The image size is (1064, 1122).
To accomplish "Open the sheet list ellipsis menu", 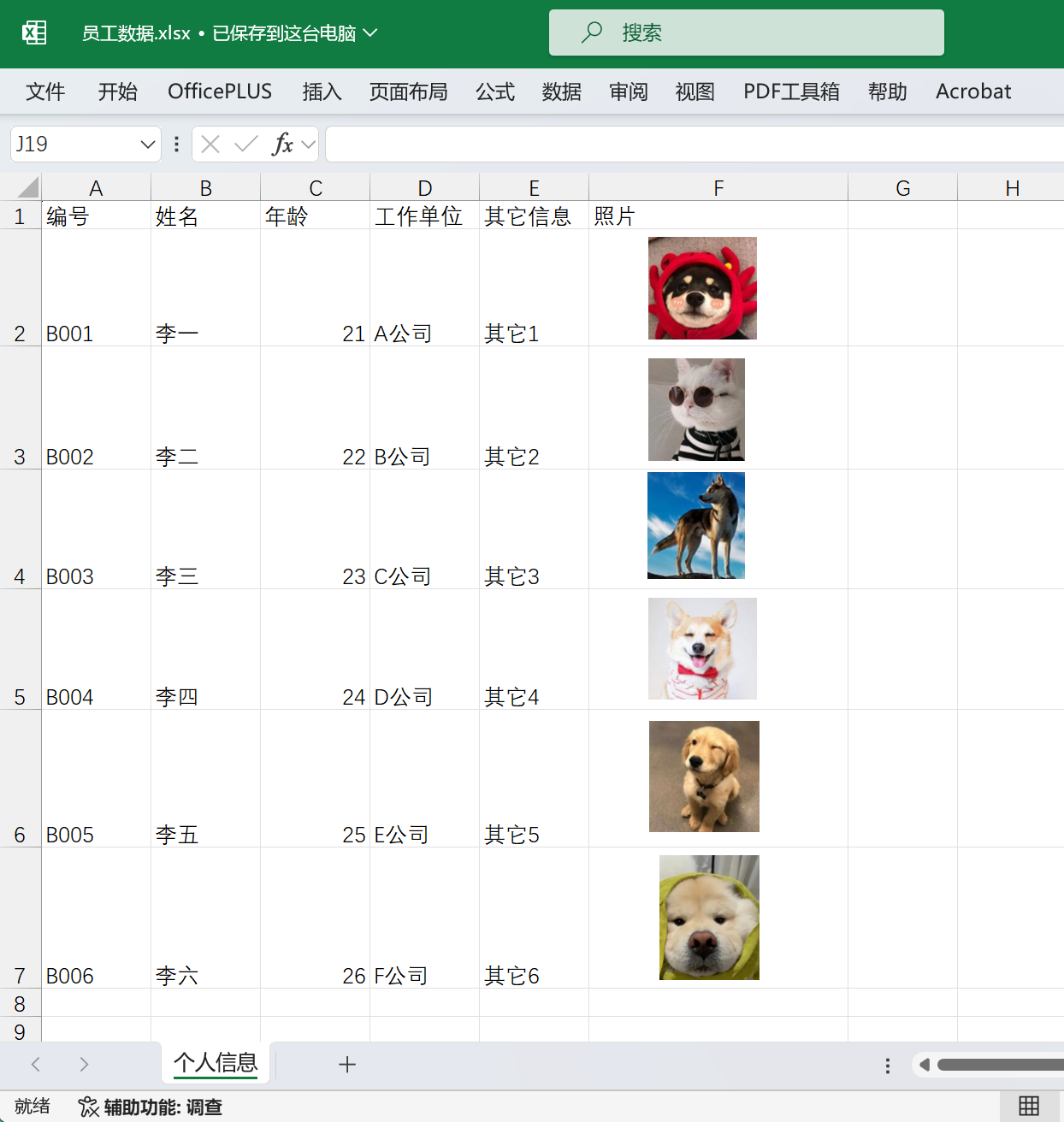I will coord(887,1065).
